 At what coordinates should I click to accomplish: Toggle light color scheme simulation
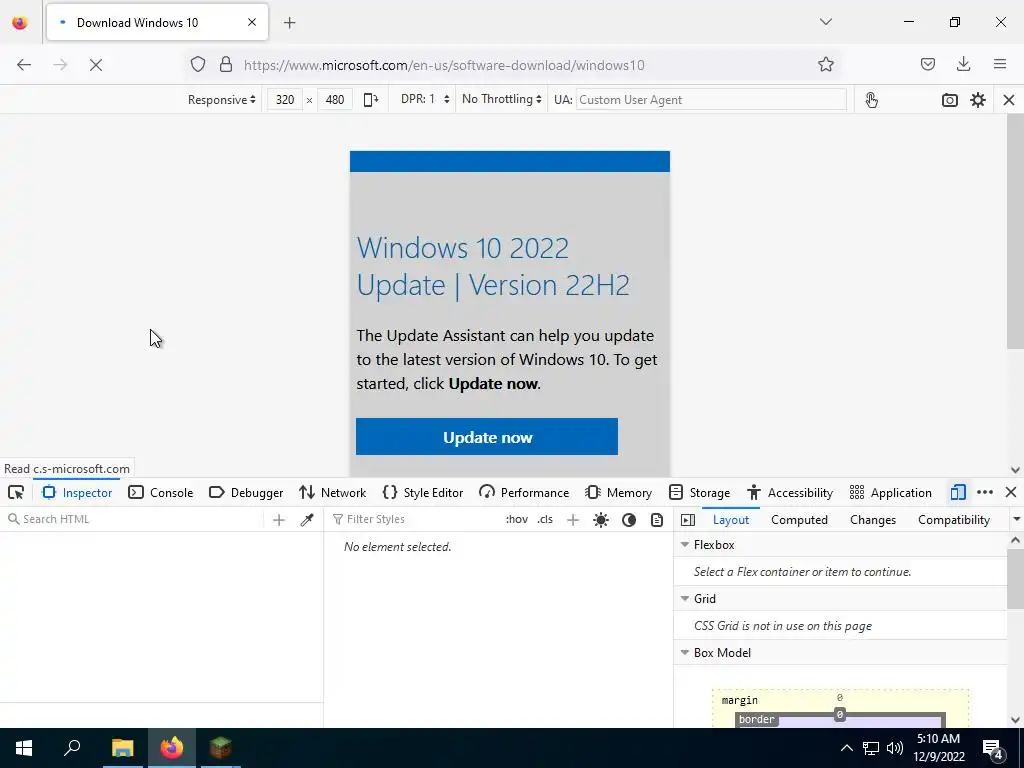point(601,520)
